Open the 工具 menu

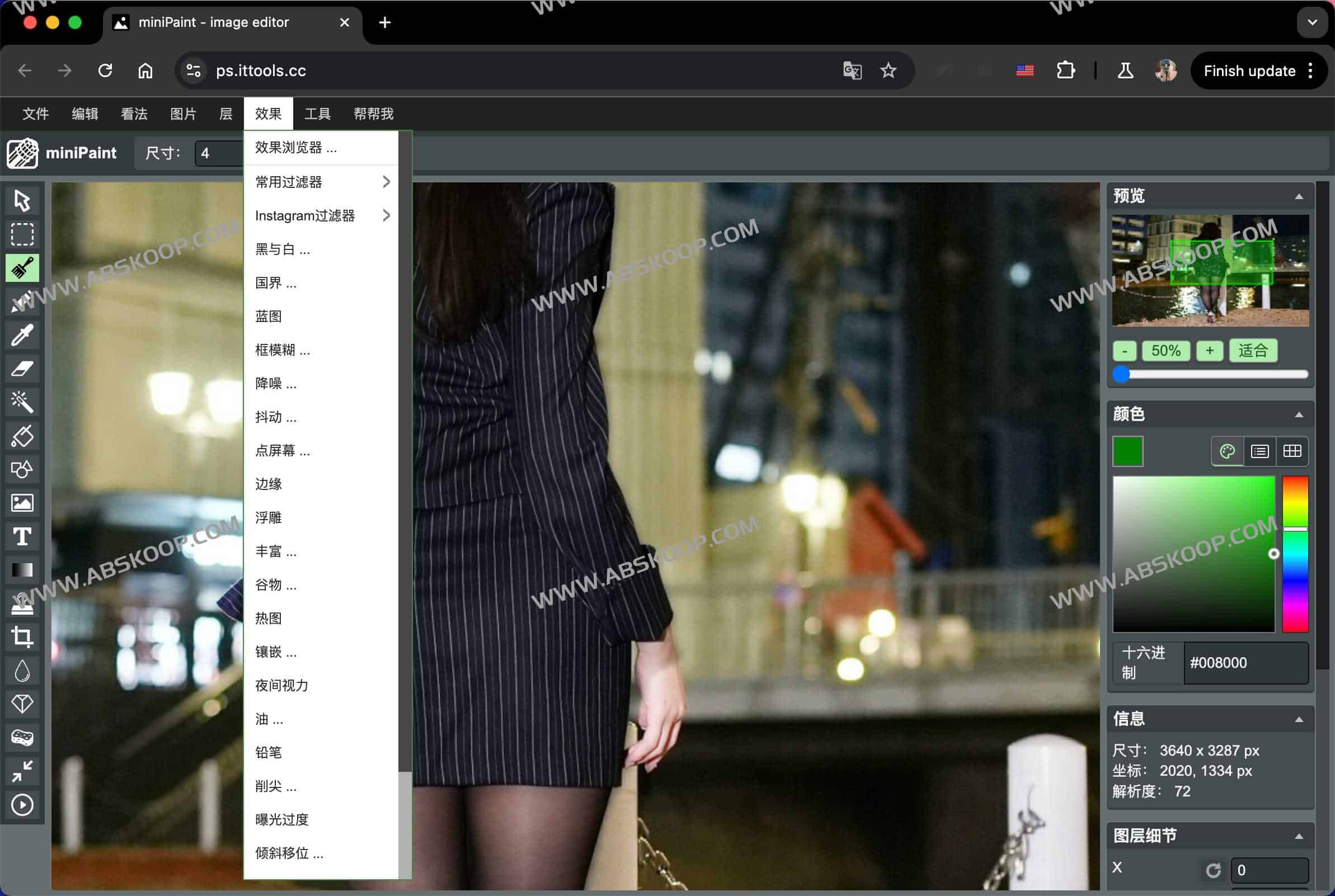[x=318, y=114]
